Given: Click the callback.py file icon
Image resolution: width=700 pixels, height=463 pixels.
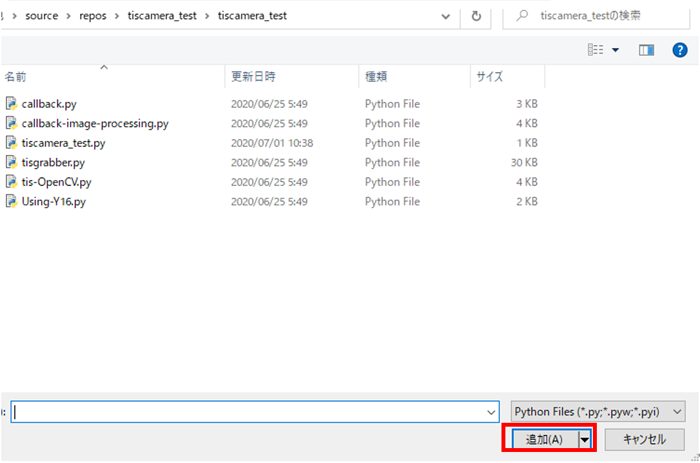Looking at the screenshot, I should click(11, 104).
